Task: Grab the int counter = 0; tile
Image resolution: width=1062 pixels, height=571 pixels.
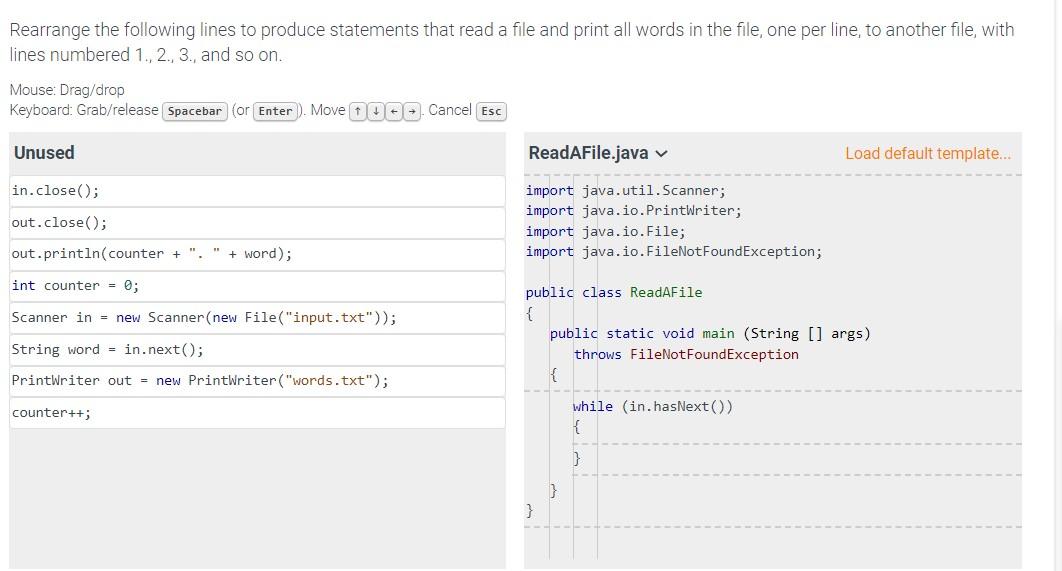Action: (257, 286)
